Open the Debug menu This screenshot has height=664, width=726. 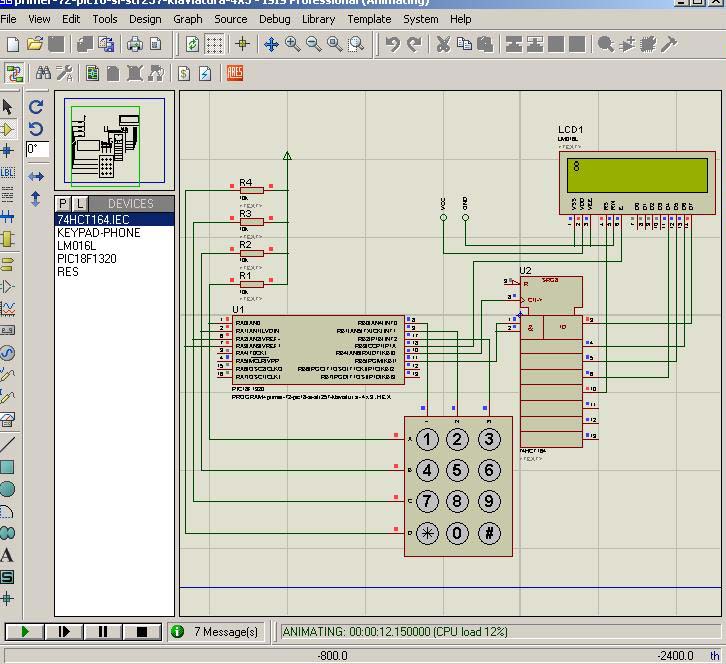point(274,18)
